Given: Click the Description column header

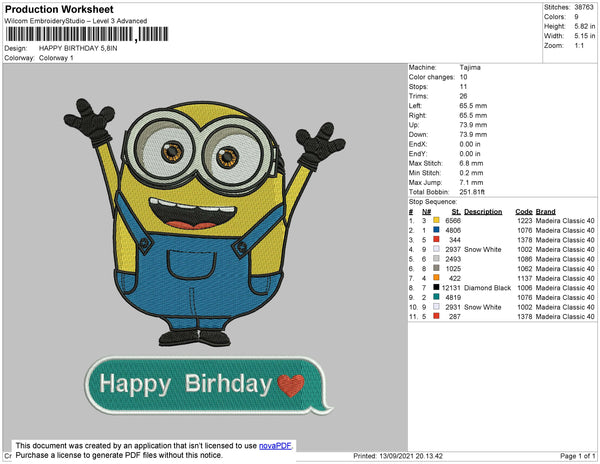Looking at the screenshot, I should pos(483,211).
